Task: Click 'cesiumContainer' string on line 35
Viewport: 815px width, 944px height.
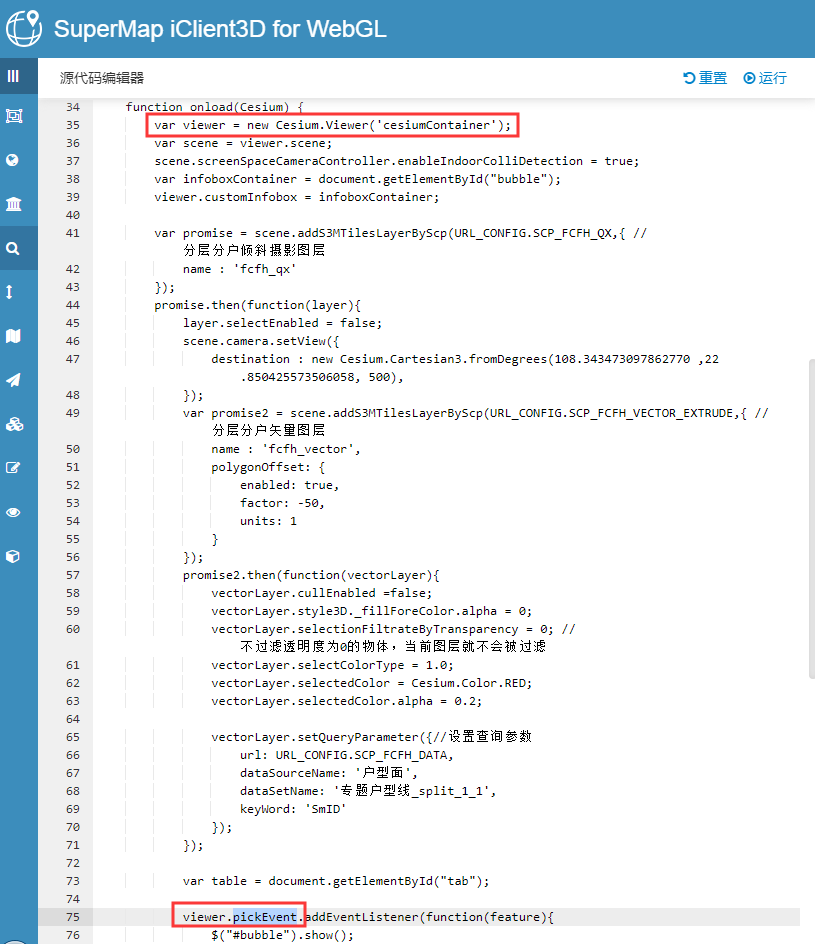Action: coord(436,125)
